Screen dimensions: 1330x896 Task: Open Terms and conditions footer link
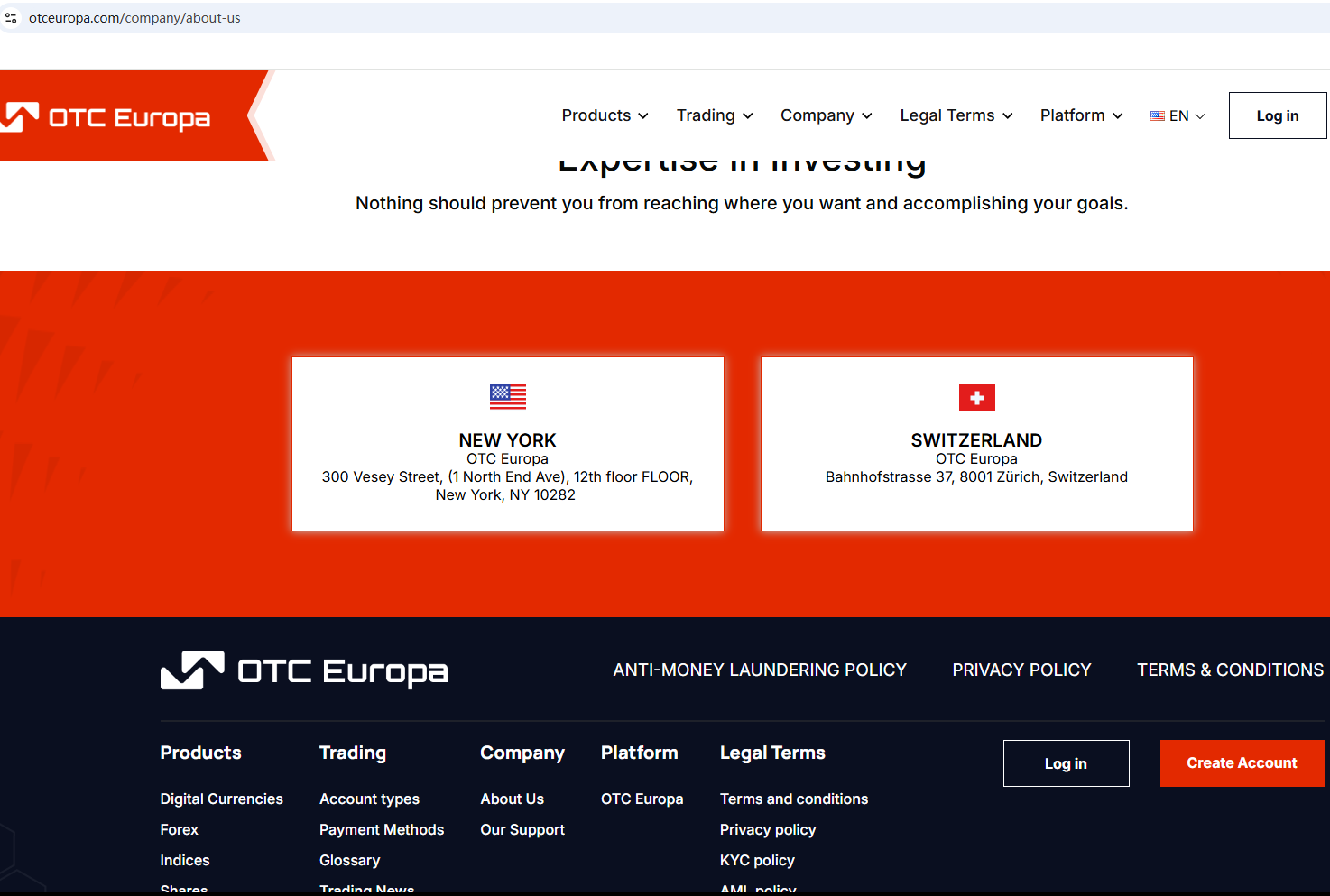coord(794,799)
